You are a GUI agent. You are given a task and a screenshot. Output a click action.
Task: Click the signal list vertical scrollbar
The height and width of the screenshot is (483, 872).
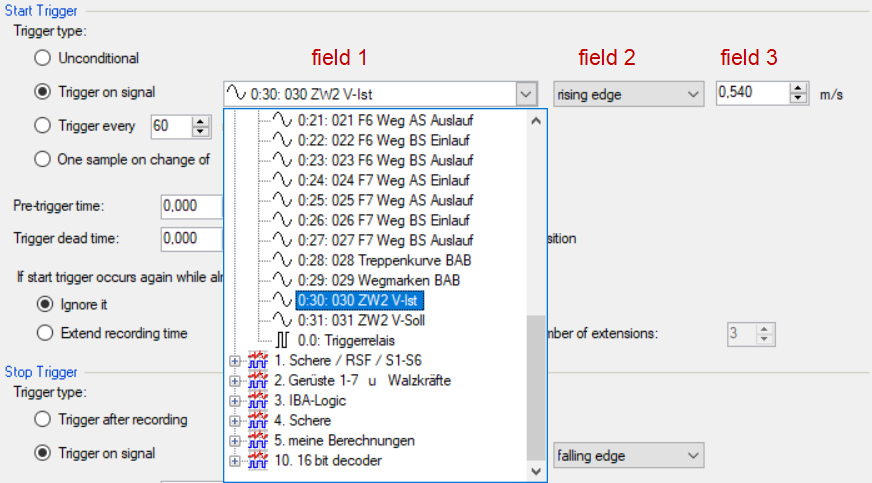536,250
